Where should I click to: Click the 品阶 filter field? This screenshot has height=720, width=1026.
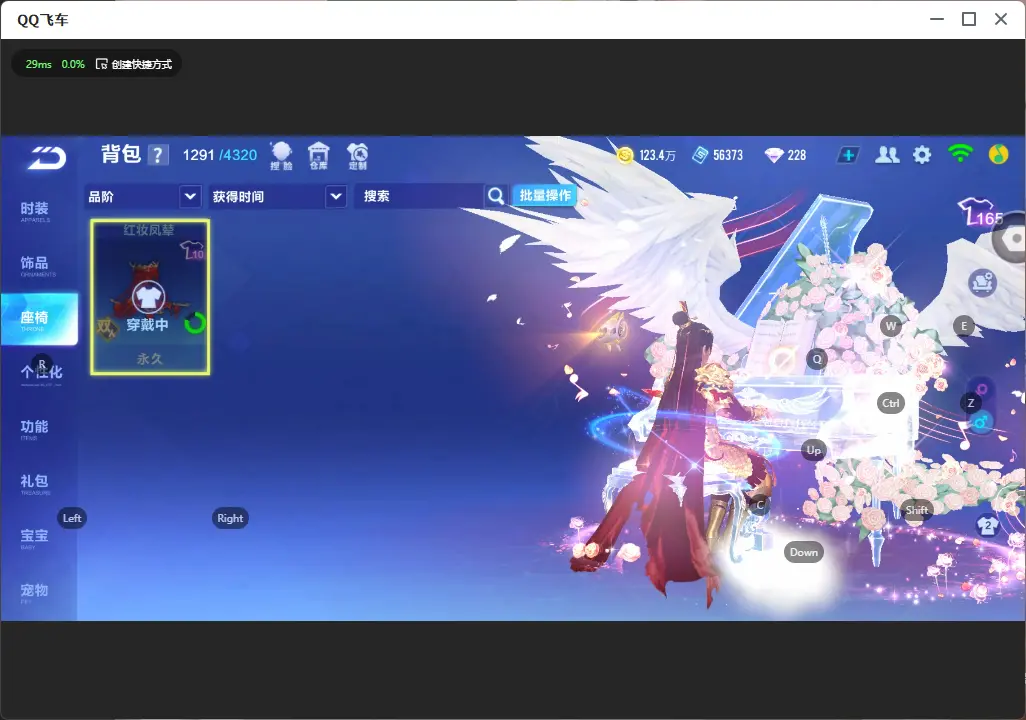pyautogui.click(x=143, y=196)
